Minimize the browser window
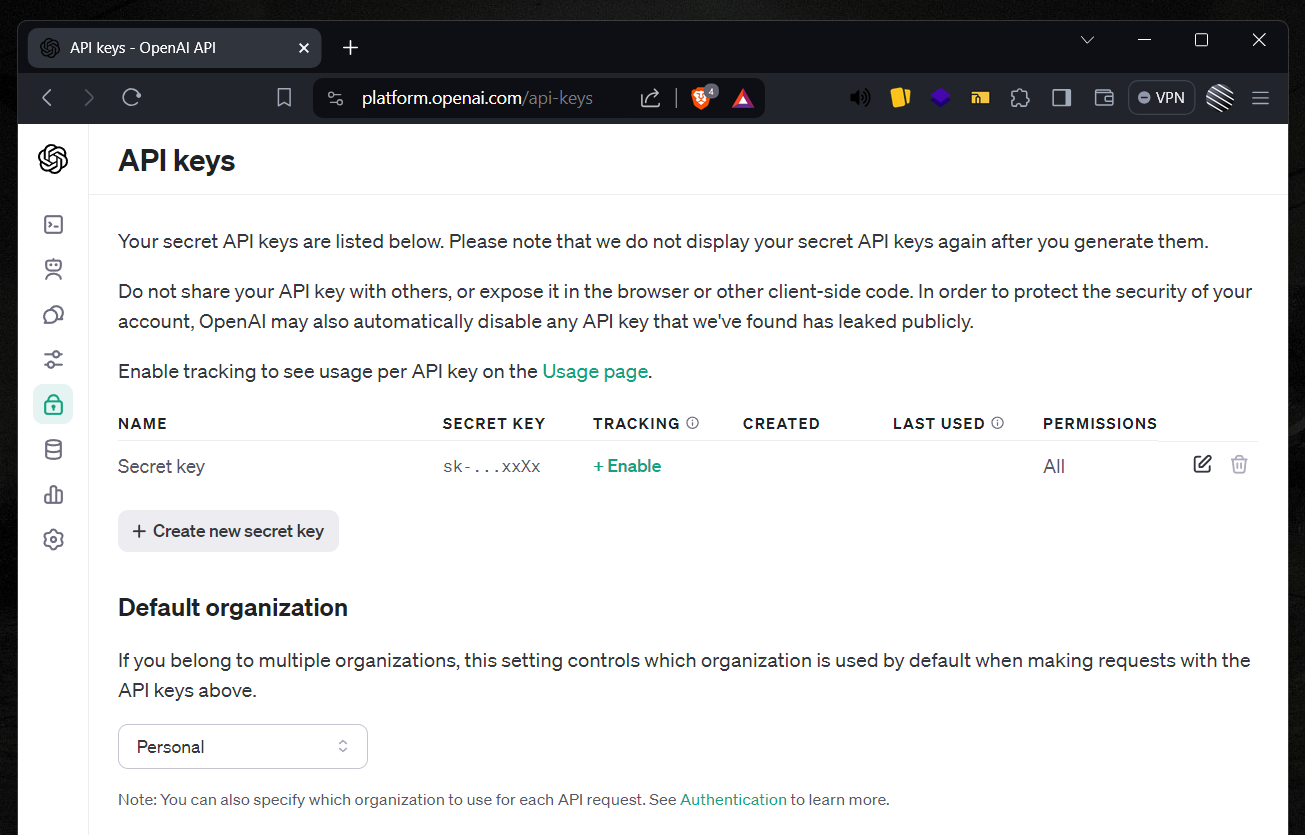1305x835 pixels. (x=1144, y=40)
